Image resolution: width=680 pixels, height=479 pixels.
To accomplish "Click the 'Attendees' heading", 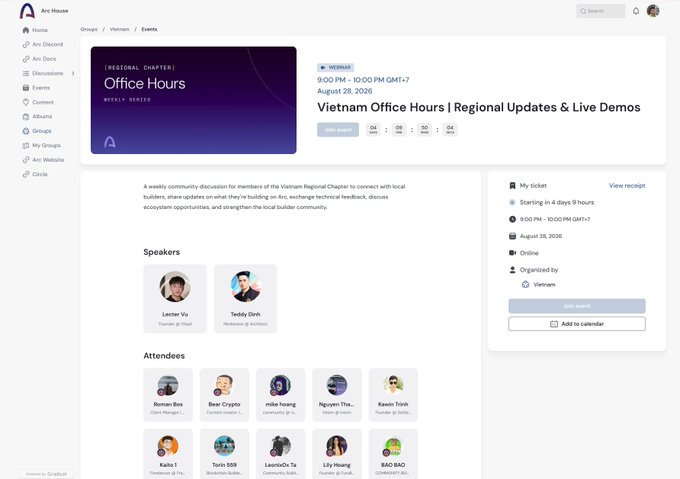I will [x=164, y=355].
